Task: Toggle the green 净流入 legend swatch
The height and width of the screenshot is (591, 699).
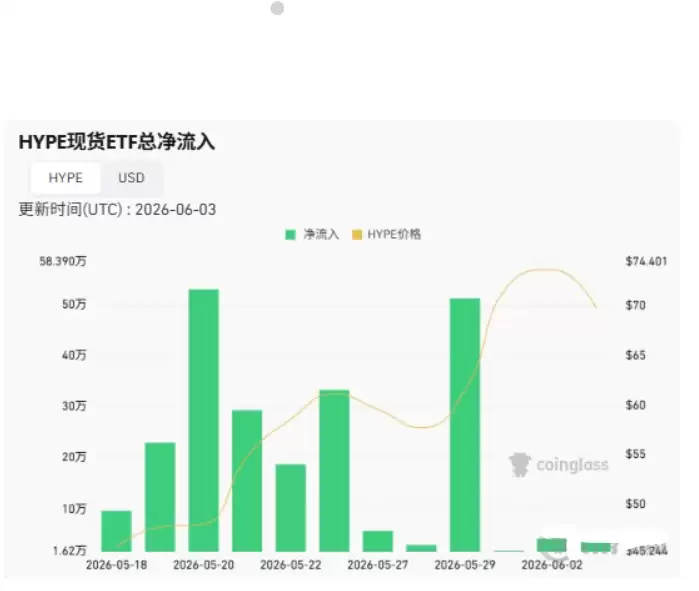Action: (290, 234)
